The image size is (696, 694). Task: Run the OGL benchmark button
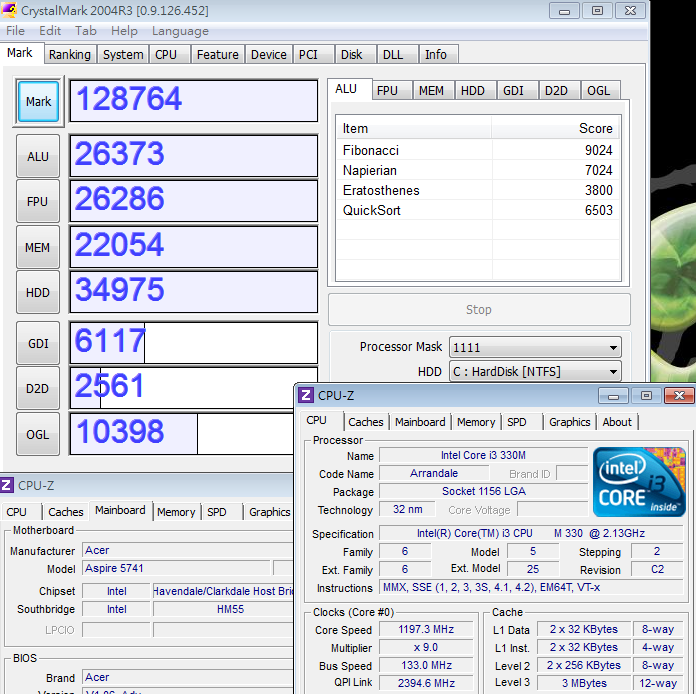[x=38, y=434]
